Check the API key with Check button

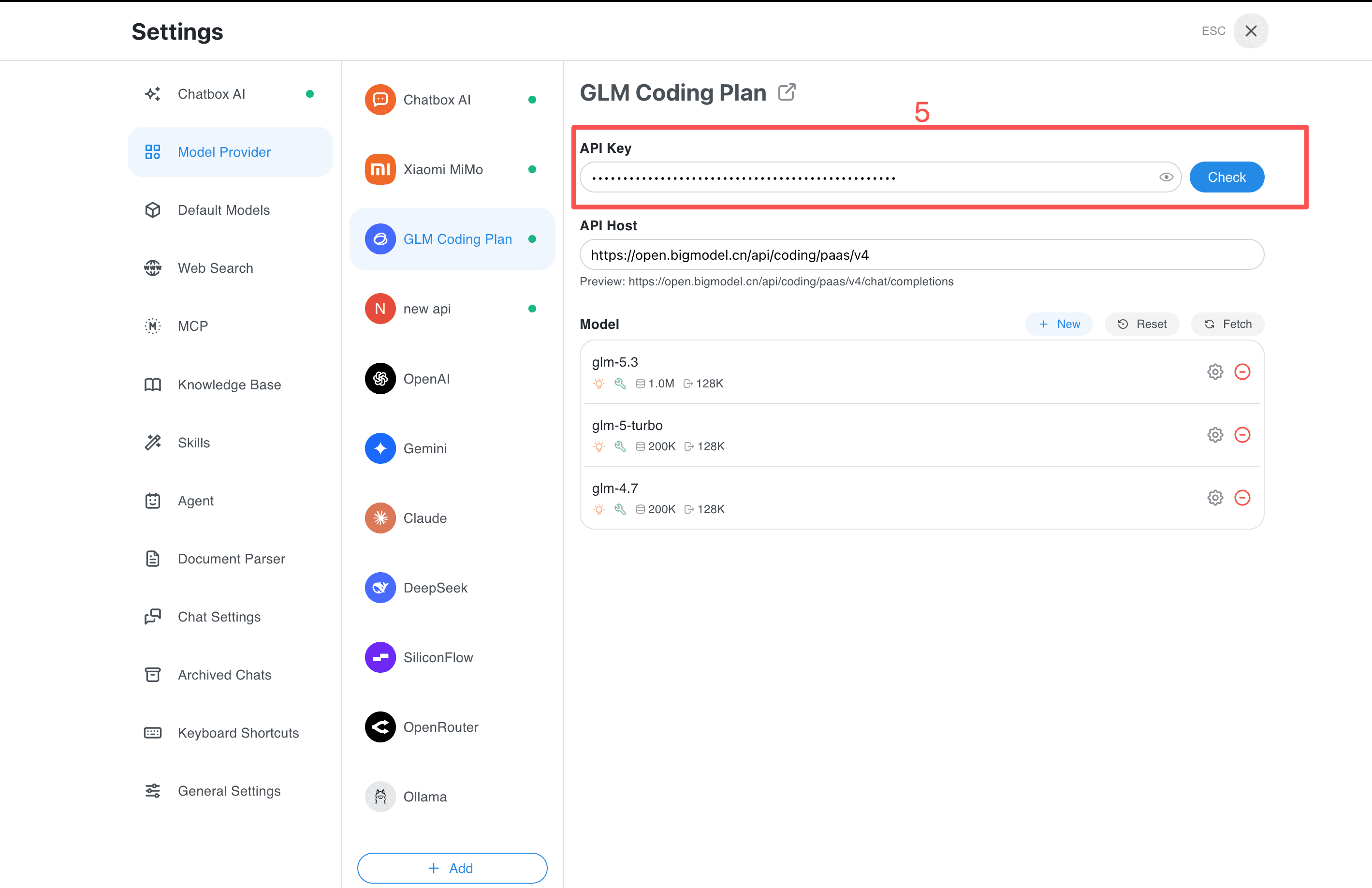tap(1227, 177)
